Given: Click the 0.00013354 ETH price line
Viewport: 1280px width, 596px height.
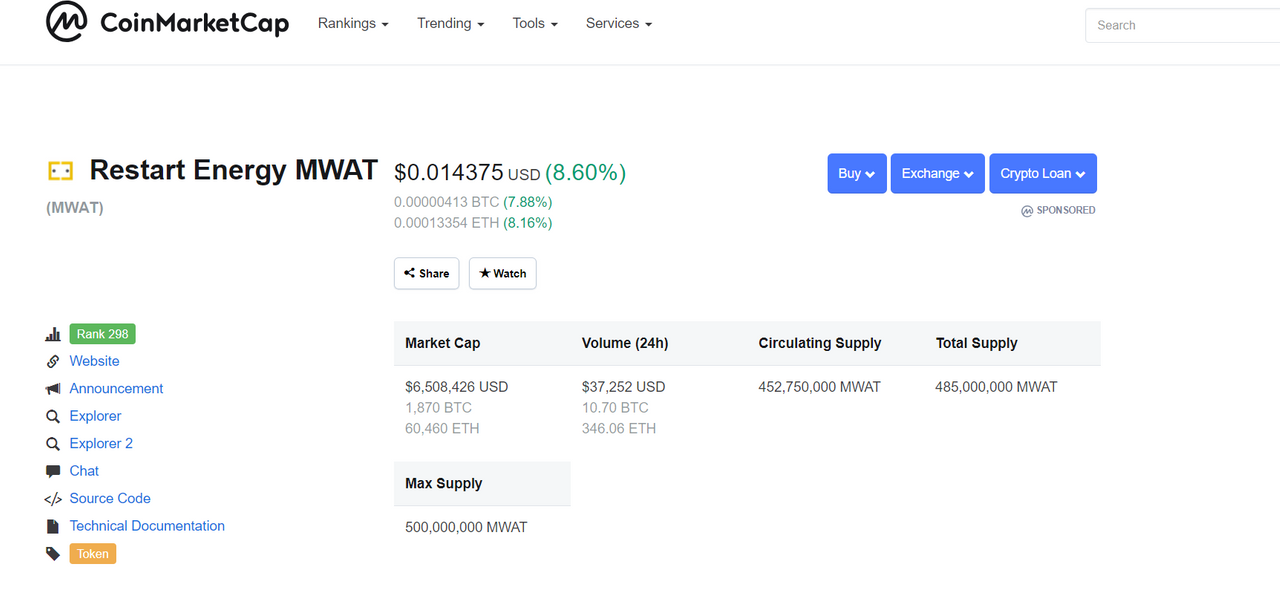Looking at the screenshot, I should point(473,223).
